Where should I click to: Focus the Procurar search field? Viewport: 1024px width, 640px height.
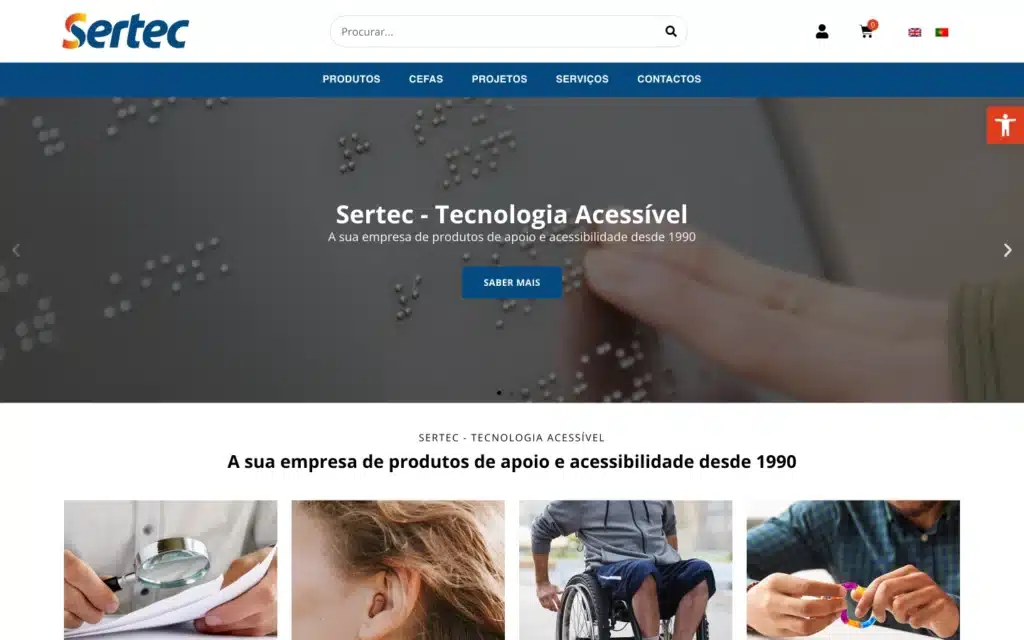pyautogui.click(x=496, y=31)
